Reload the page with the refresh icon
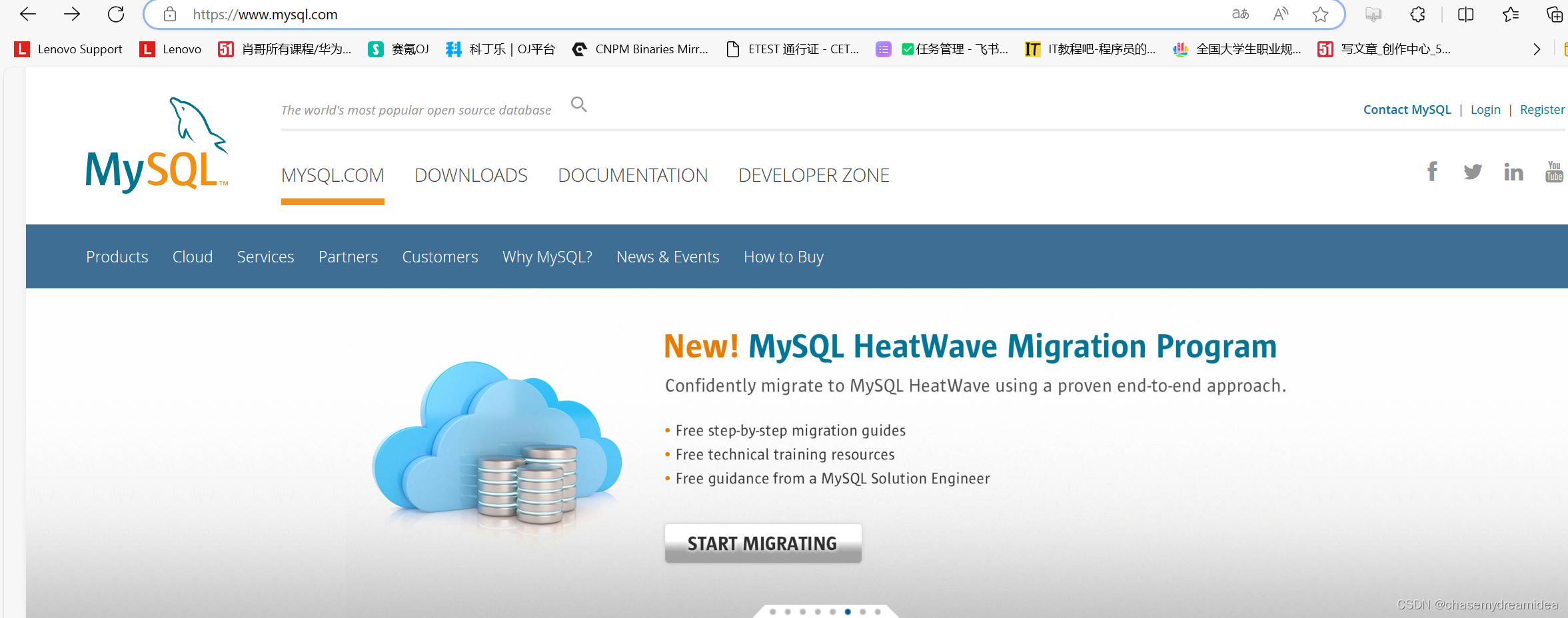This screenshot has width=1568, height=618. pos(116,14)
